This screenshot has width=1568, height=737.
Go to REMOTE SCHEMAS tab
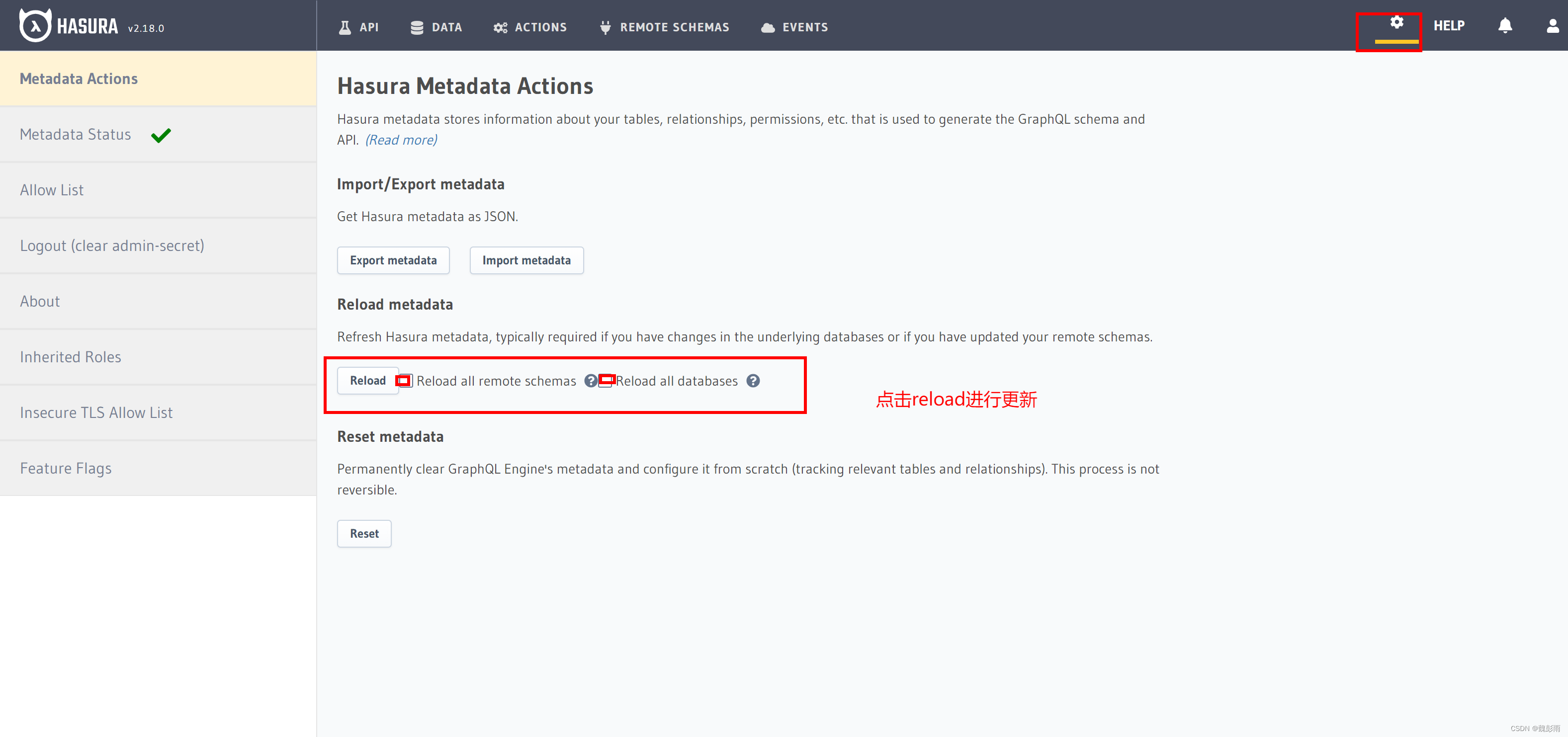664,27
